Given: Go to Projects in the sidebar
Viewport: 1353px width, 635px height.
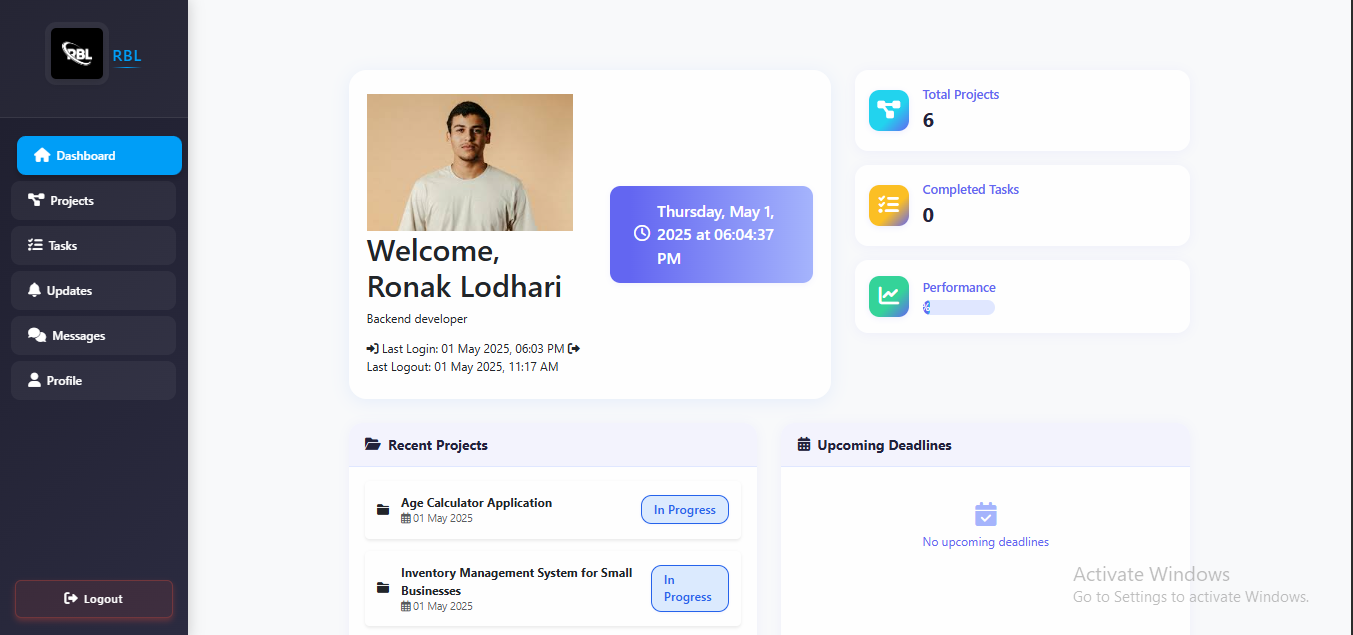Looking at the screenshot, I should tap(94, 200).
